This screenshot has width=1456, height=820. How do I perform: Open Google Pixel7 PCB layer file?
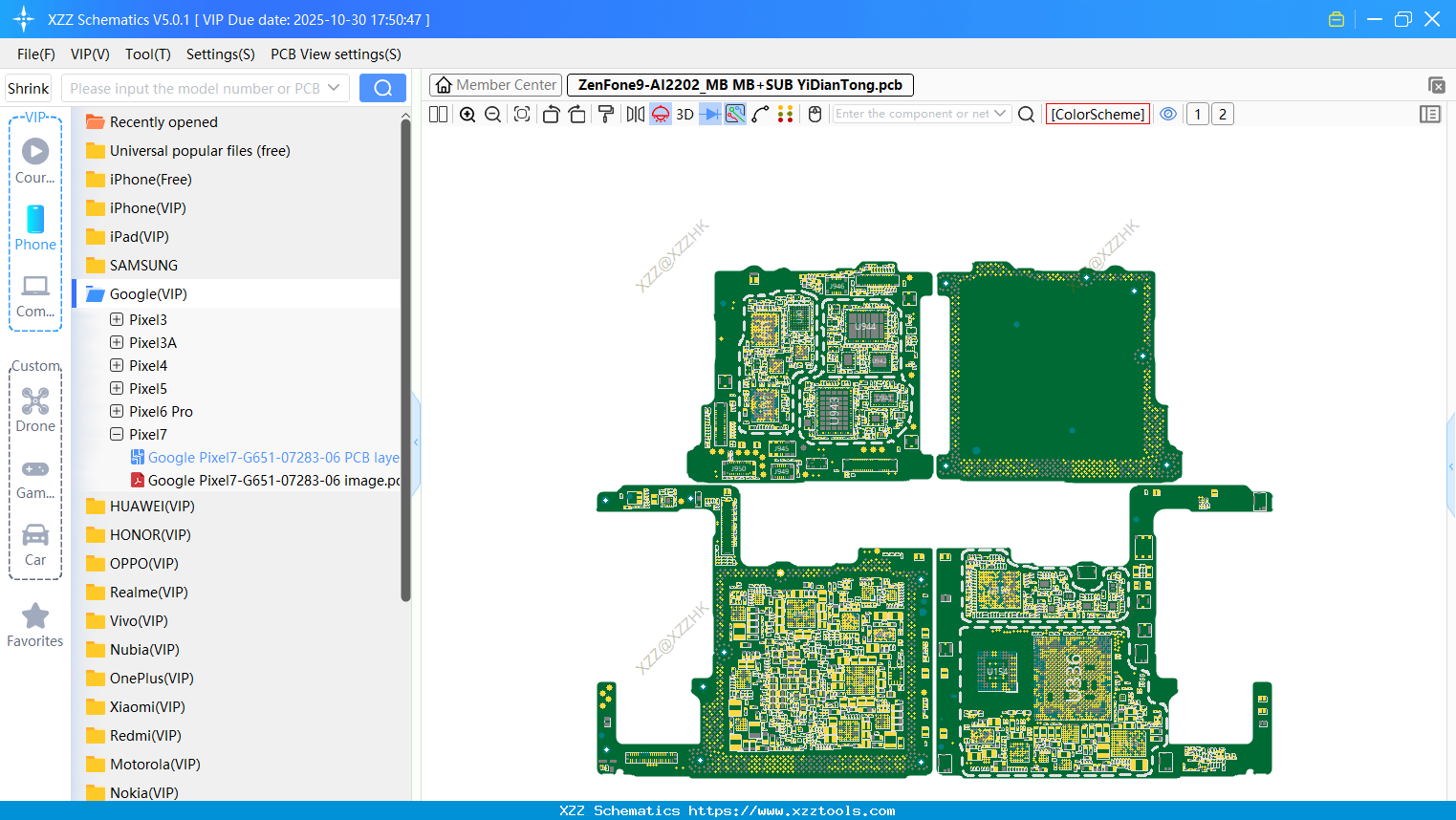pos(266,457)
